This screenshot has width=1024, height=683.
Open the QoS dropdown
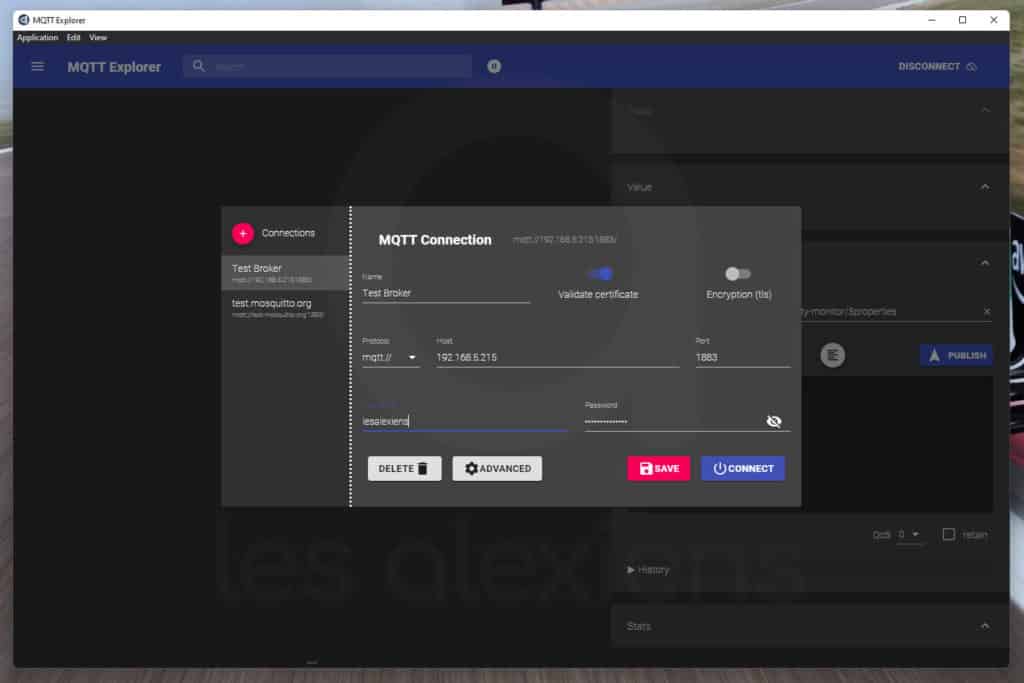tap(909, 535)
